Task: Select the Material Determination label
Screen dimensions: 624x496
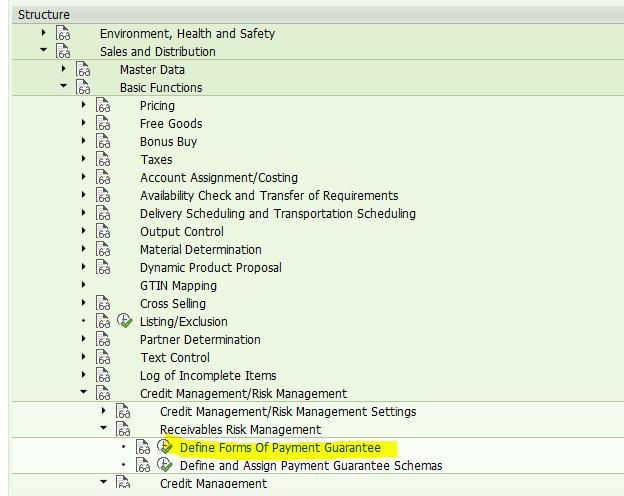Action: tap(201, 250)
